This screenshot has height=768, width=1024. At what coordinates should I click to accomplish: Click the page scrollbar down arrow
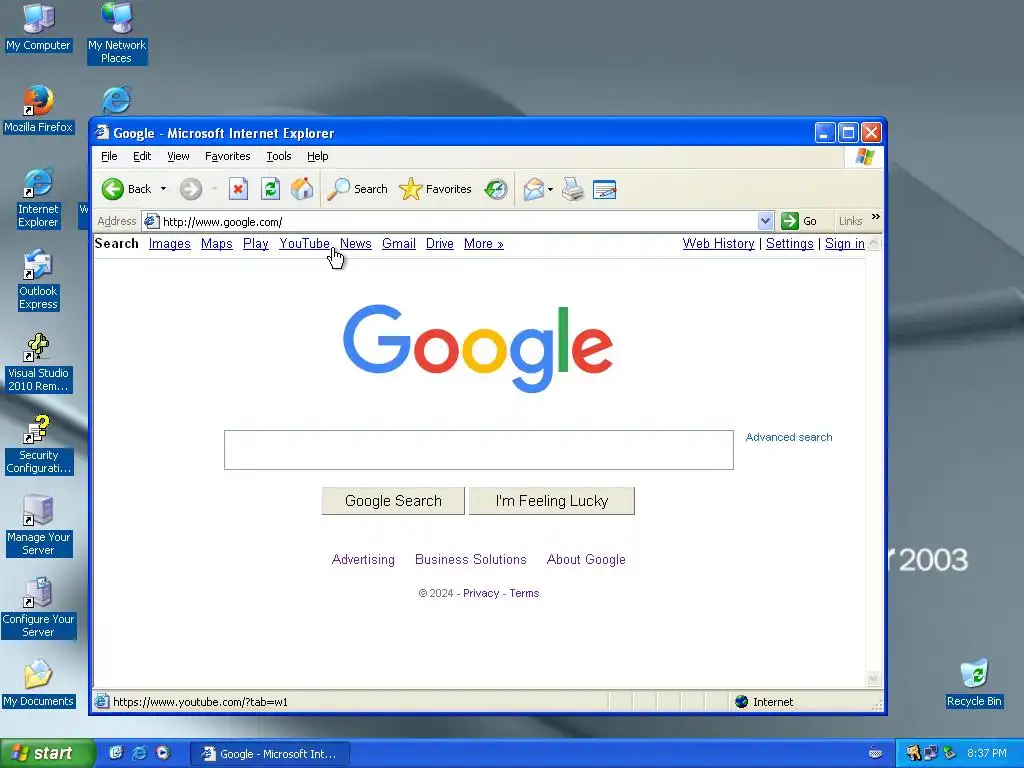point(874,679)
